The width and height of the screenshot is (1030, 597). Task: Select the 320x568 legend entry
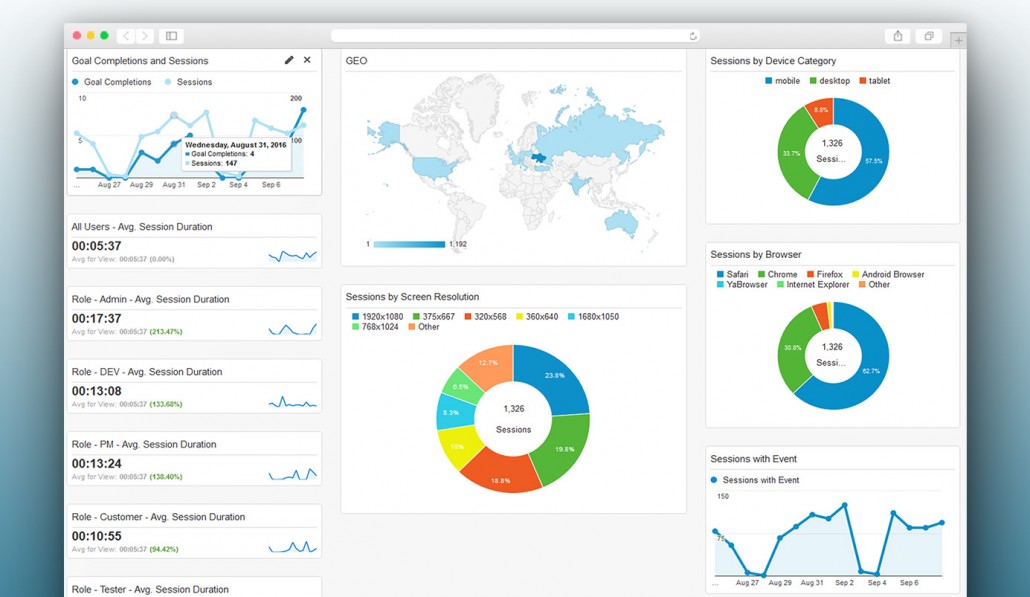click(485, 317)
